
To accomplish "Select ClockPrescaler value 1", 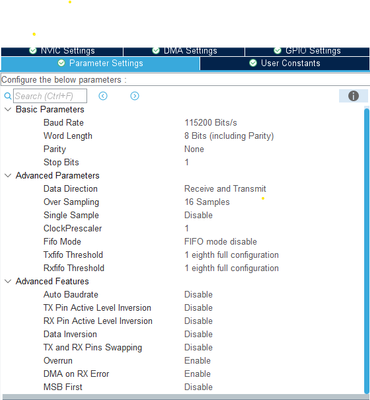I will click(x=187, y=228).
